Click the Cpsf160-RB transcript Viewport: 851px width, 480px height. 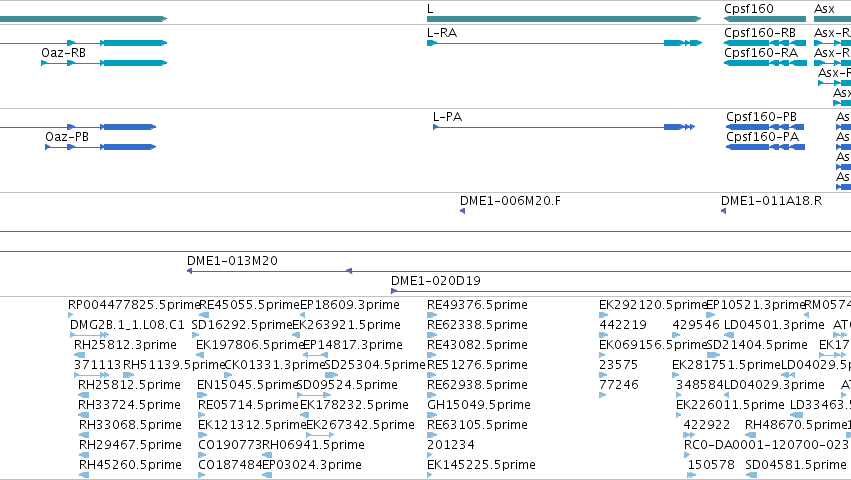coord(765,43)
